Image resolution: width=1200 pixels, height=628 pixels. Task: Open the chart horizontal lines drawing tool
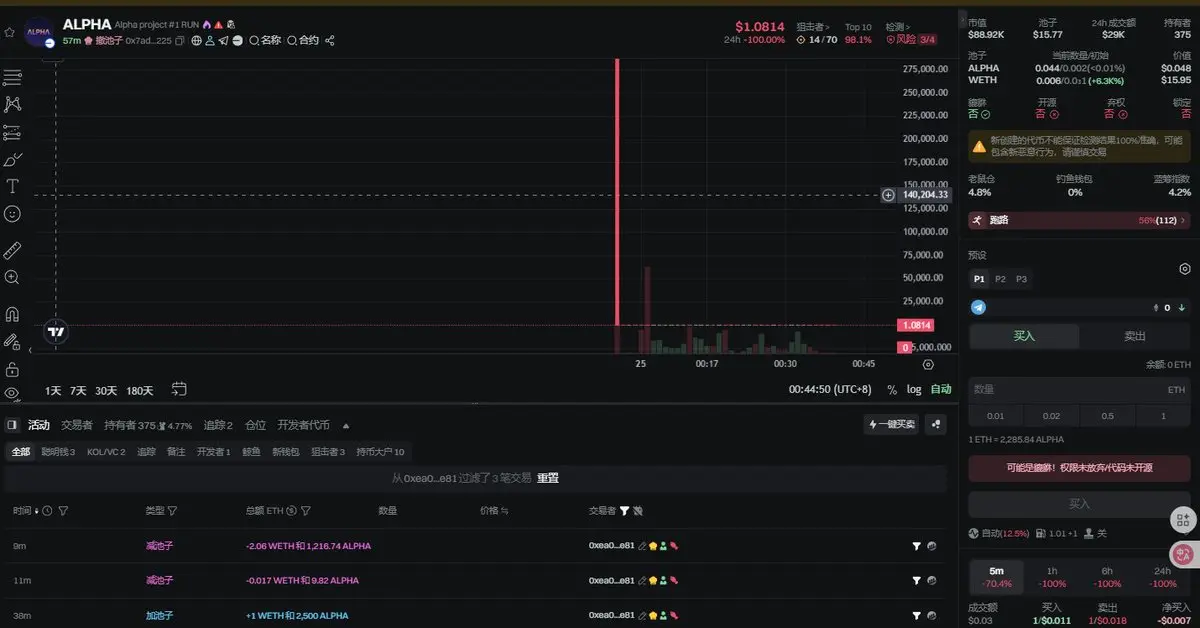[12, 78]
